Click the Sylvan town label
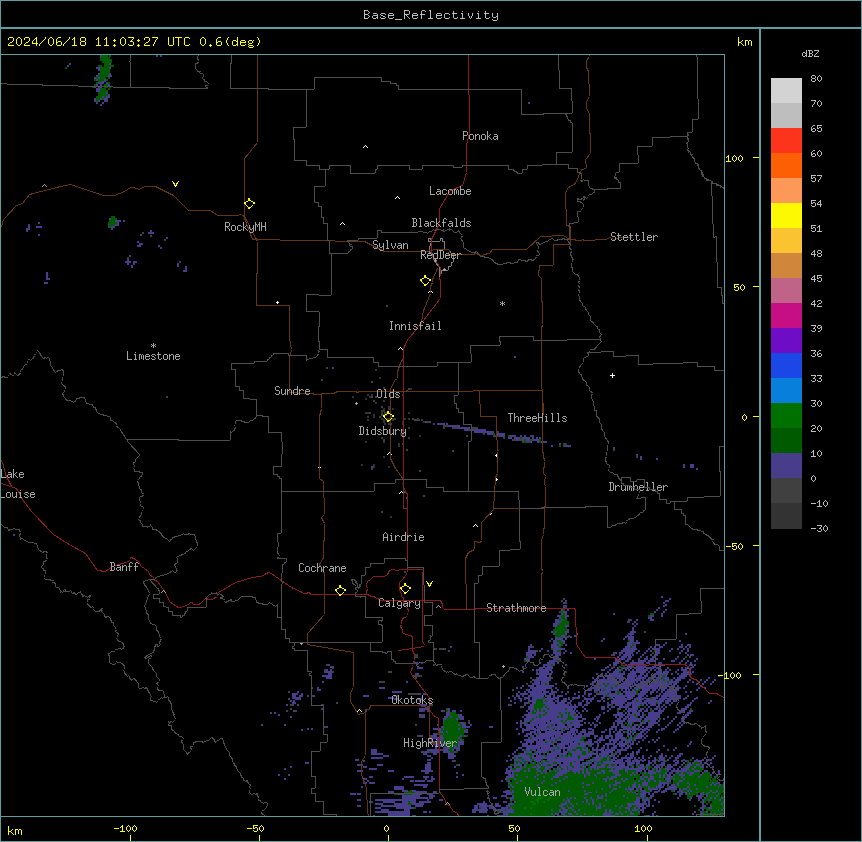 [x=390, y=245]
